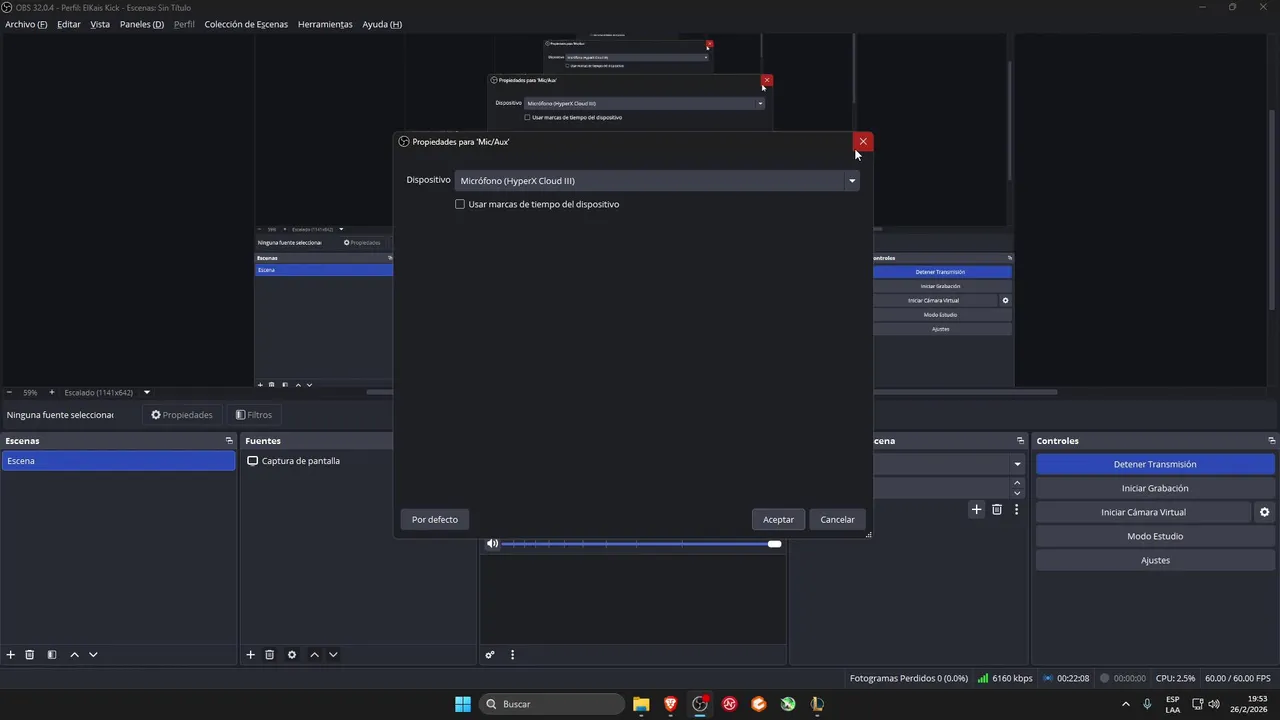Open Colección de Escenas menu
Viewport: 1280px width, 720px height.
[246, 24]
